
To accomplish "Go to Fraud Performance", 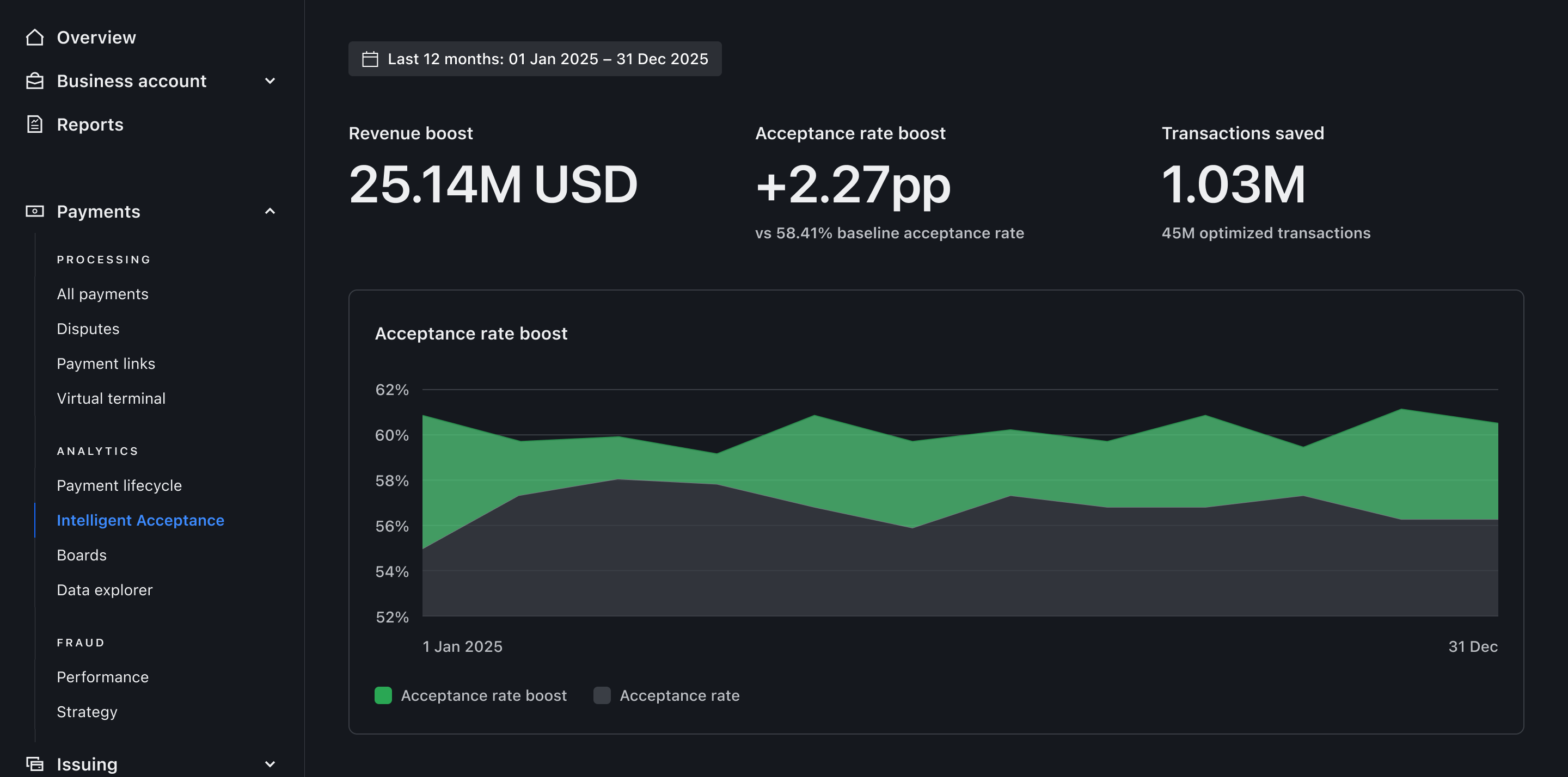I will [102, 676].
